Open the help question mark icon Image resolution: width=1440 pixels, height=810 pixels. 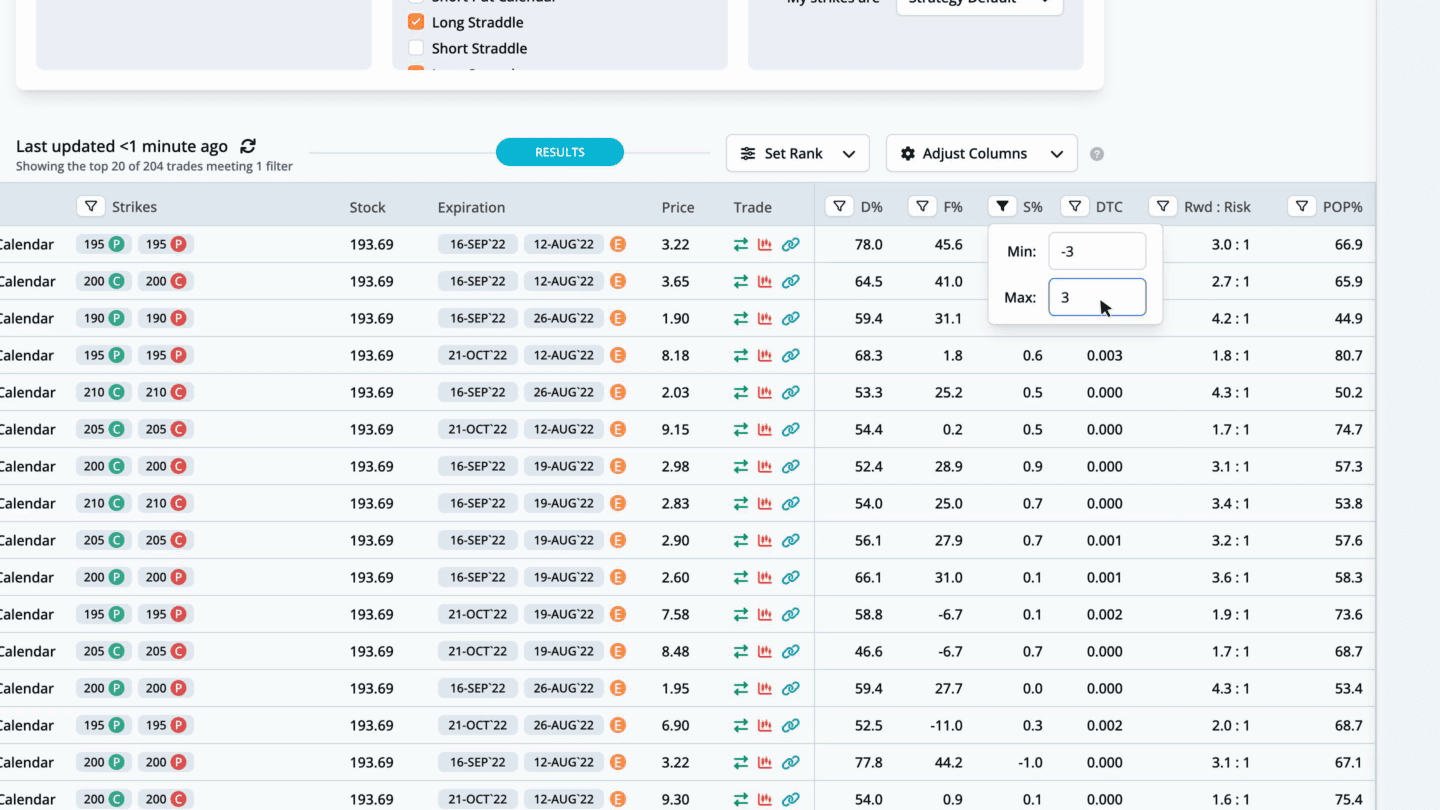pyautogui.click(x=1097, y=154)
